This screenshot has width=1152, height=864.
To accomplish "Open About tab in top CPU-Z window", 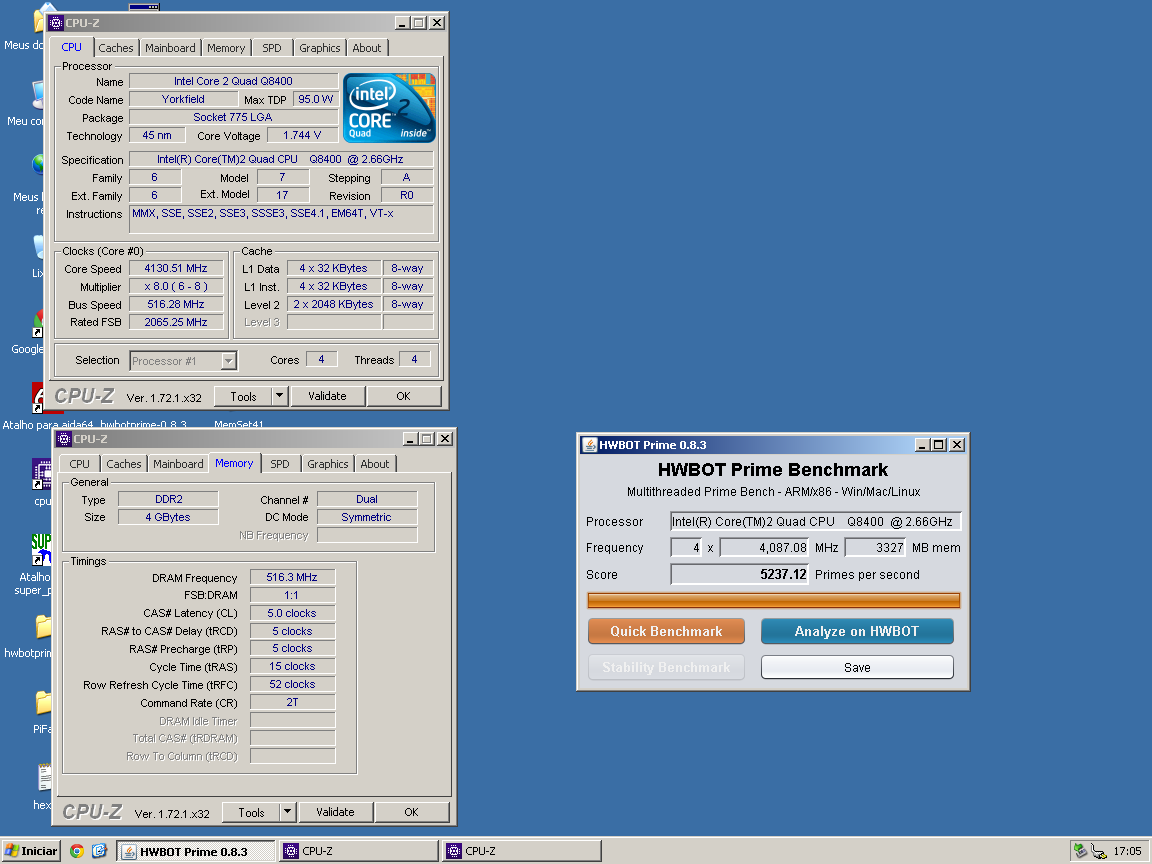I will point(367,48).
